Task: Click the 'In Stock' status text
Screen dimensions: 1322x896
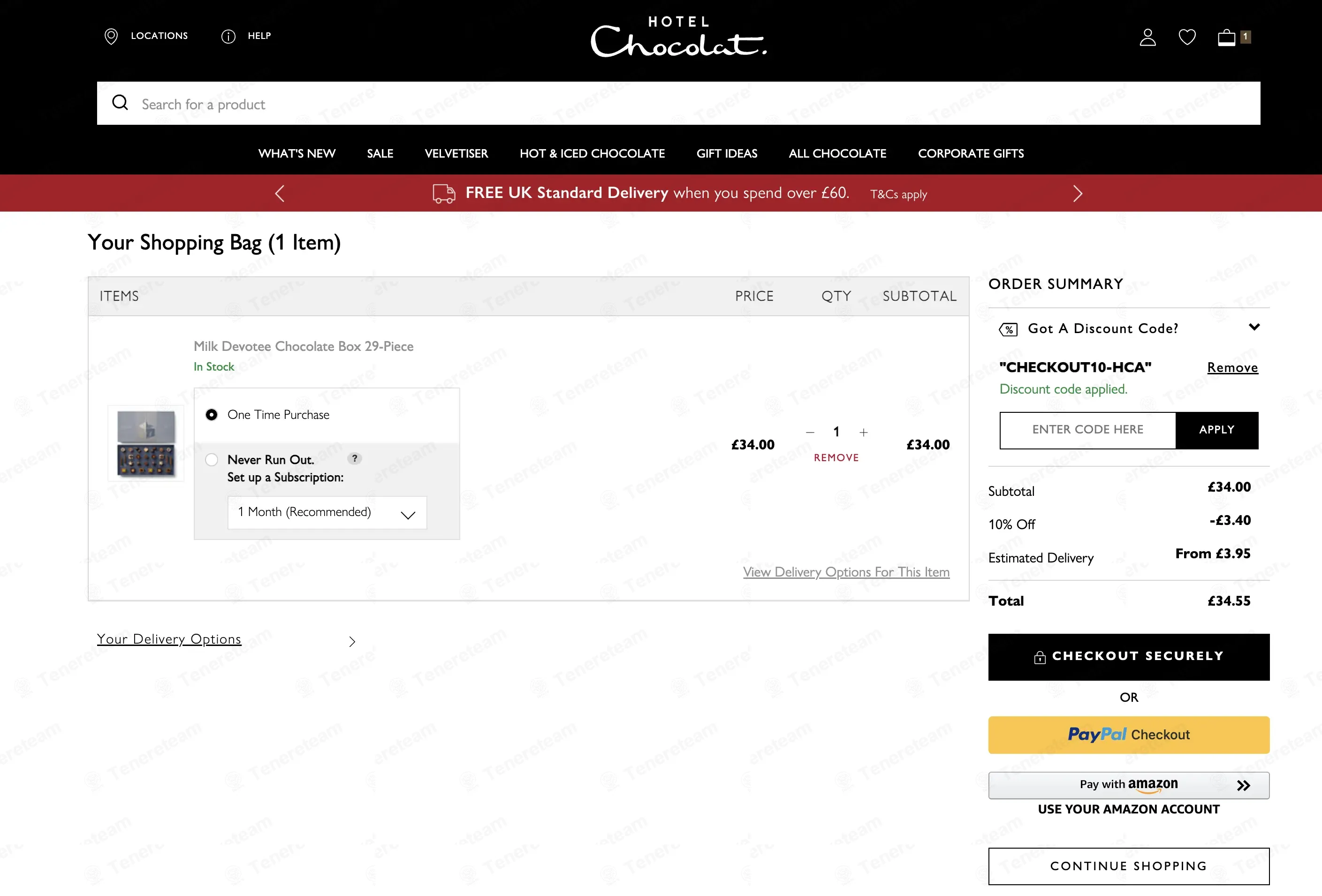Action: 214,367
